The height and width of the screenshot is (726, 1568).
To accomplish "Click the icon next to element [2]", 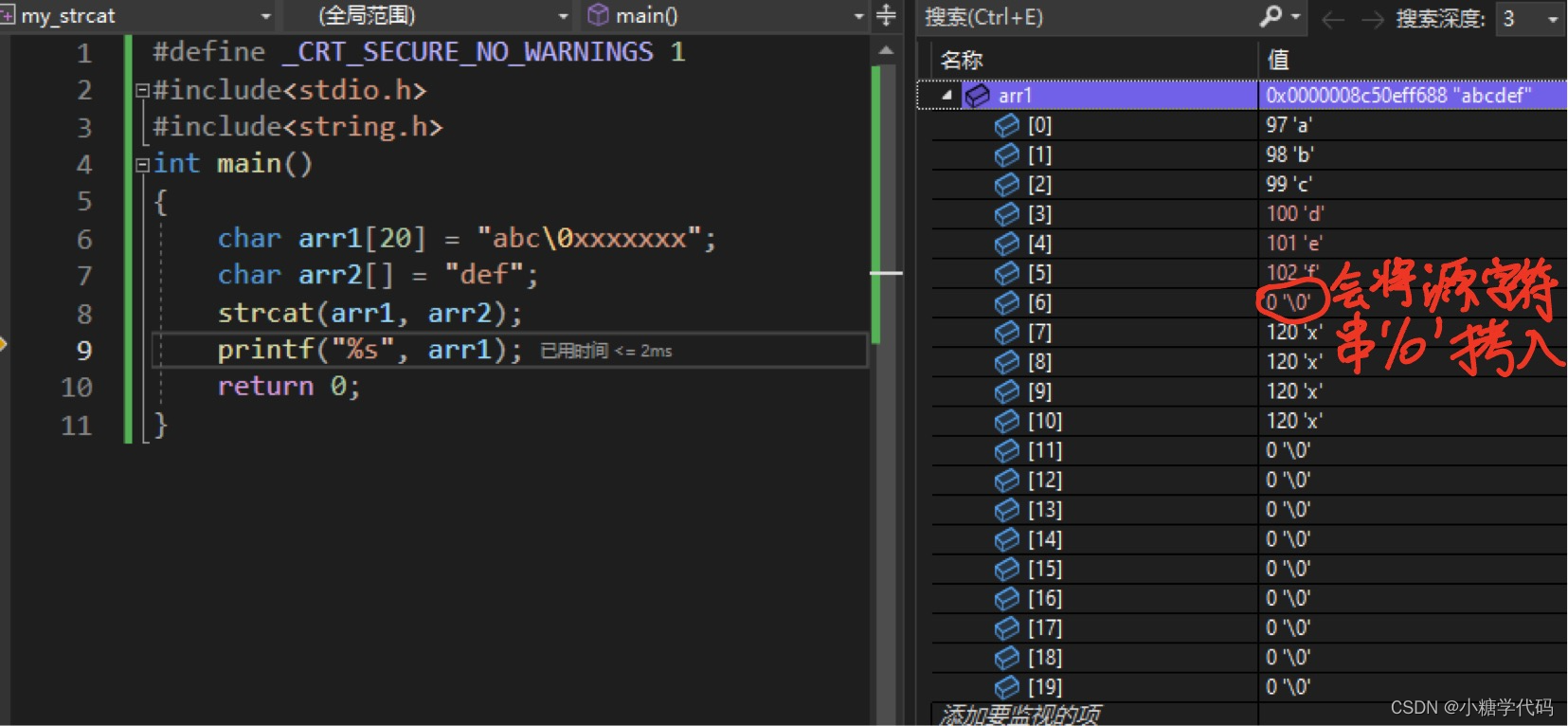I will 1006,184.
